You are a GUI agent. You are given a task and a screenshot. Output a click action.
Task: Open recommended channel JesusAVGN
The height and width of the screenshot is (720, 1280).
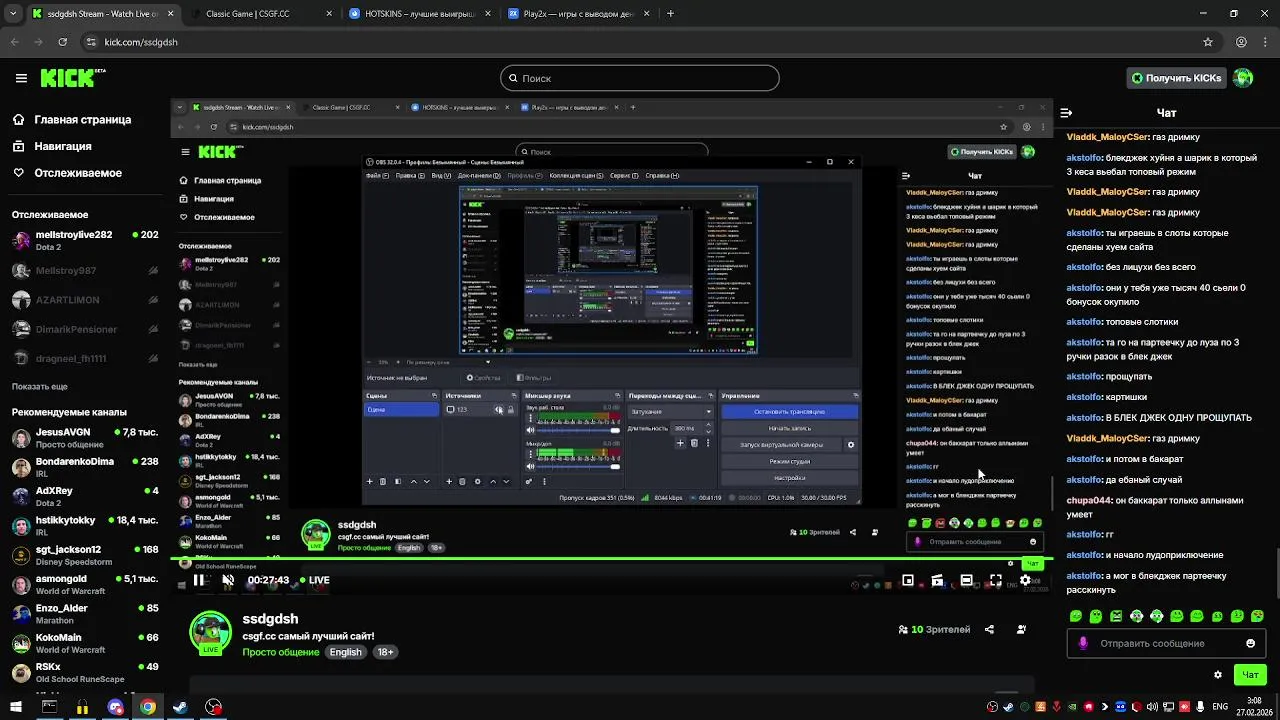(85, 439)
